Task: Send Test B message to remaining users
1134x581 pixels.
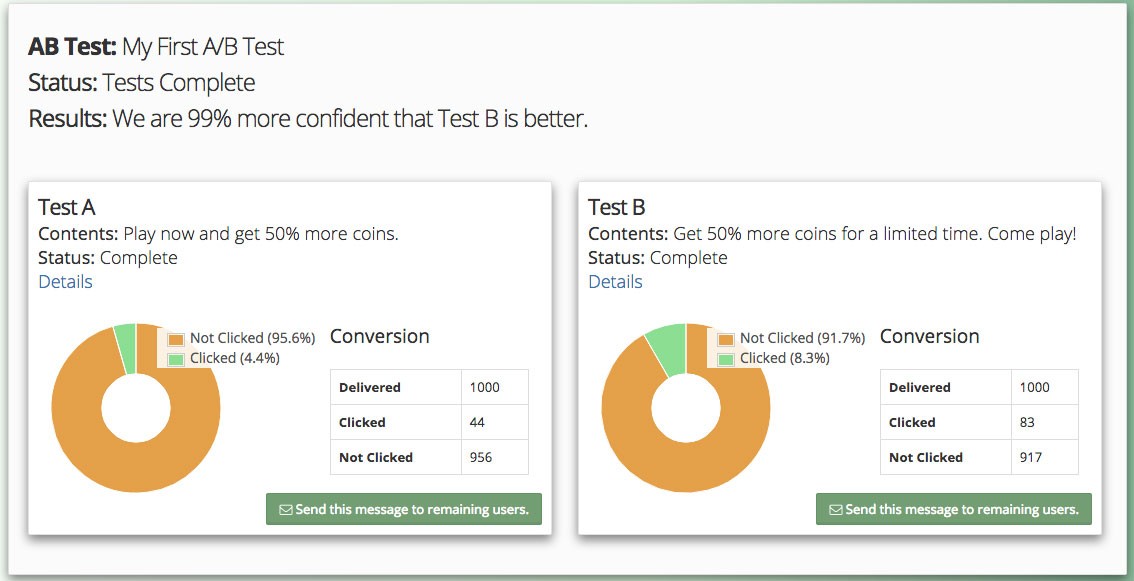Action: pyautogui.click(x=953, y=509)
